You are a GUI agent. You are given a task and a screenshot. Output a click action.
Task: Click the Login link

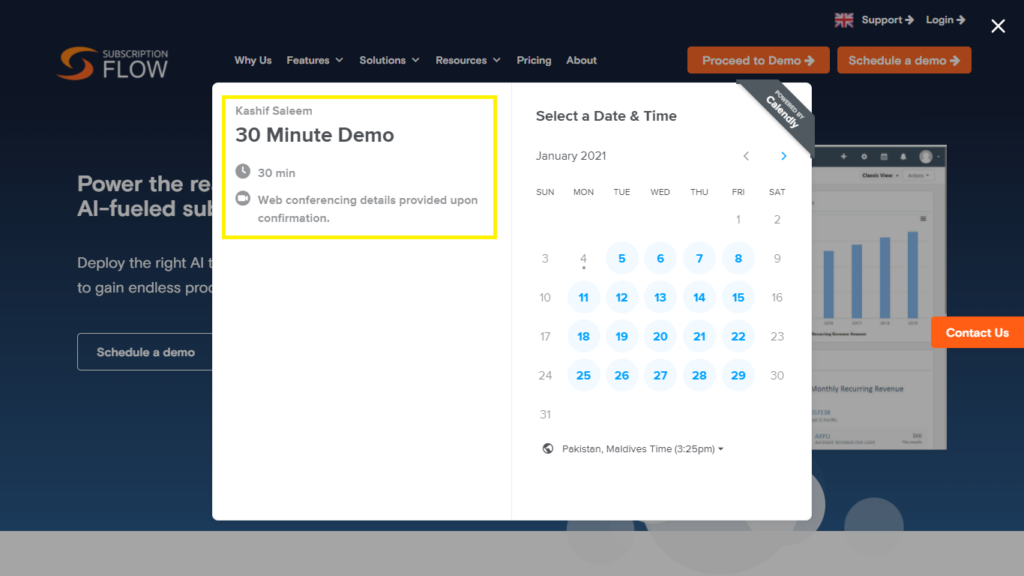pos(939,19)
